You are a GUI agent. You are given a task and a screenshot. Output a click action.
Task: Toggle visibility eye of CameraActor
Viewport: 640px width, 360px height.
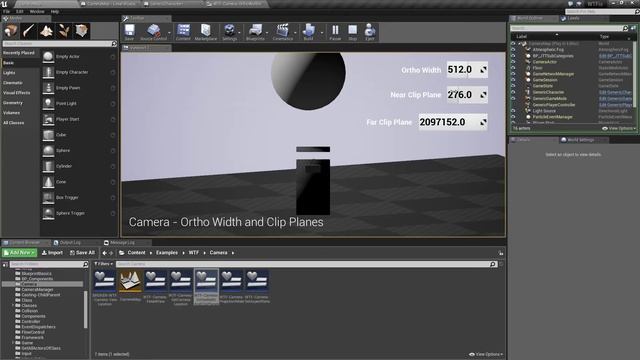tap(513, 62)
